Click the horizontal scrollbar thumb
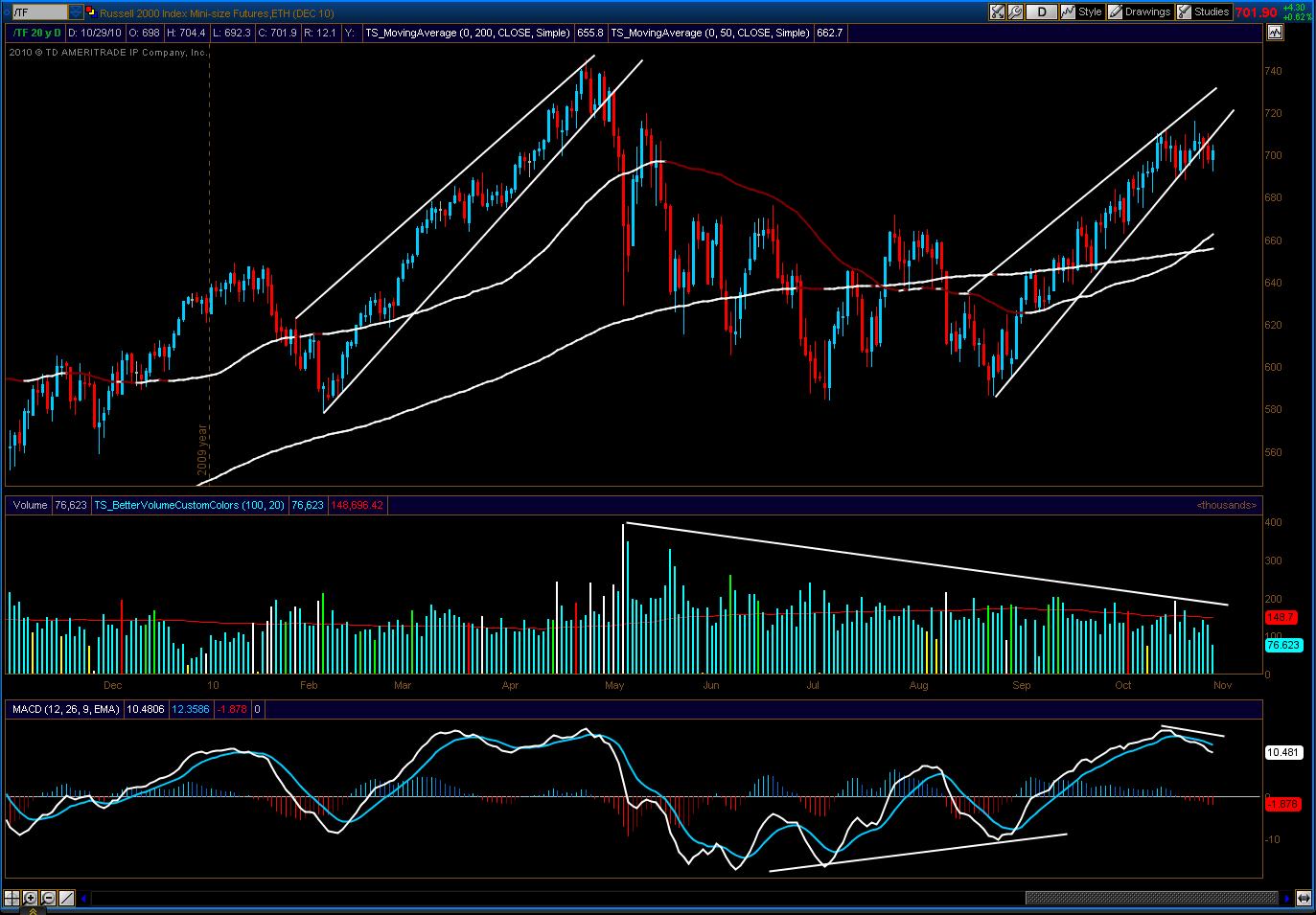This screenshot has width=1316, height=915. click(x=1152, y=899)
